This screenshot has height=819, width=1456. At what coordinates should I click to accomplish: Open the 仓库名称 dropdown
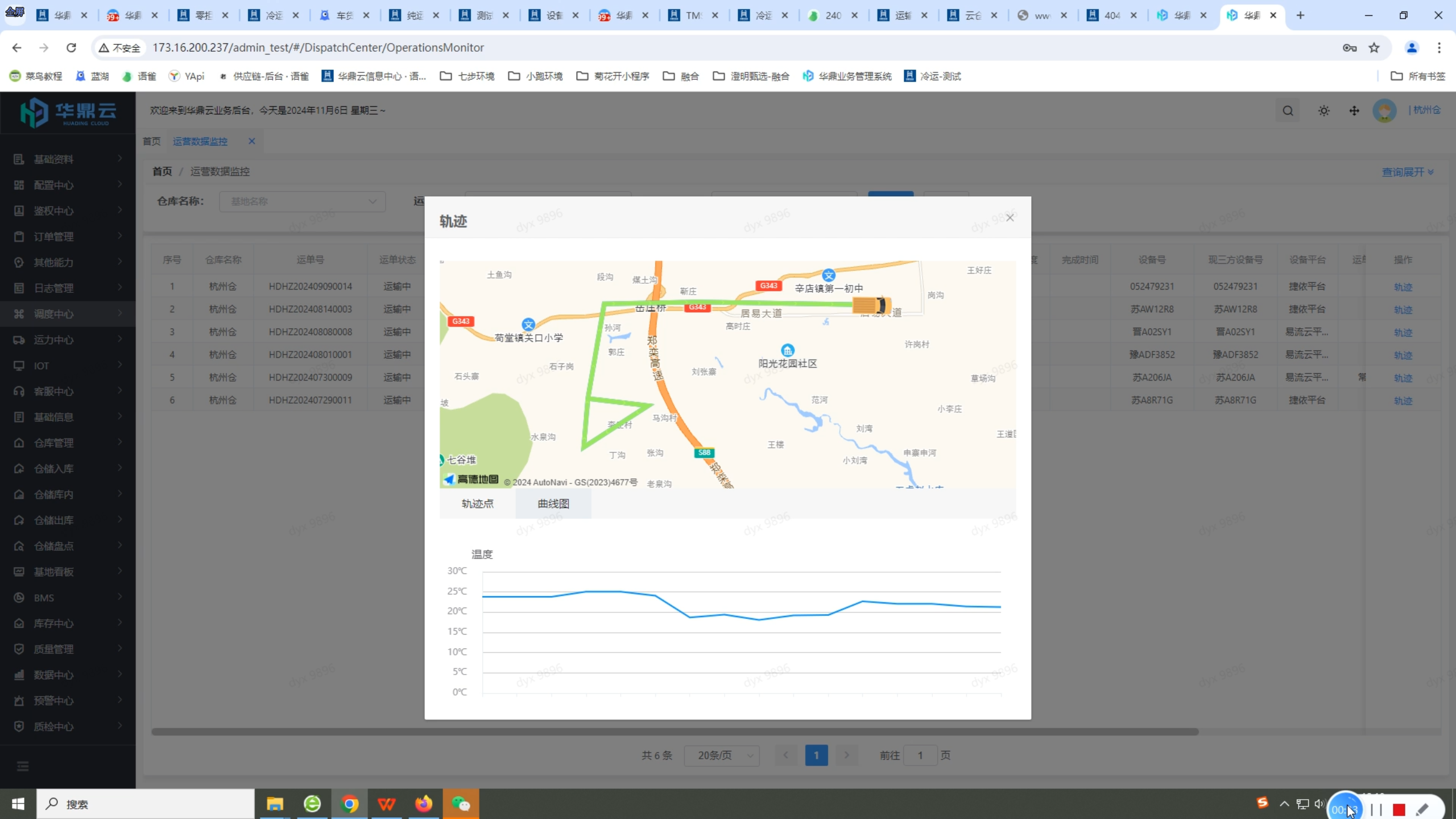(303, 201)
